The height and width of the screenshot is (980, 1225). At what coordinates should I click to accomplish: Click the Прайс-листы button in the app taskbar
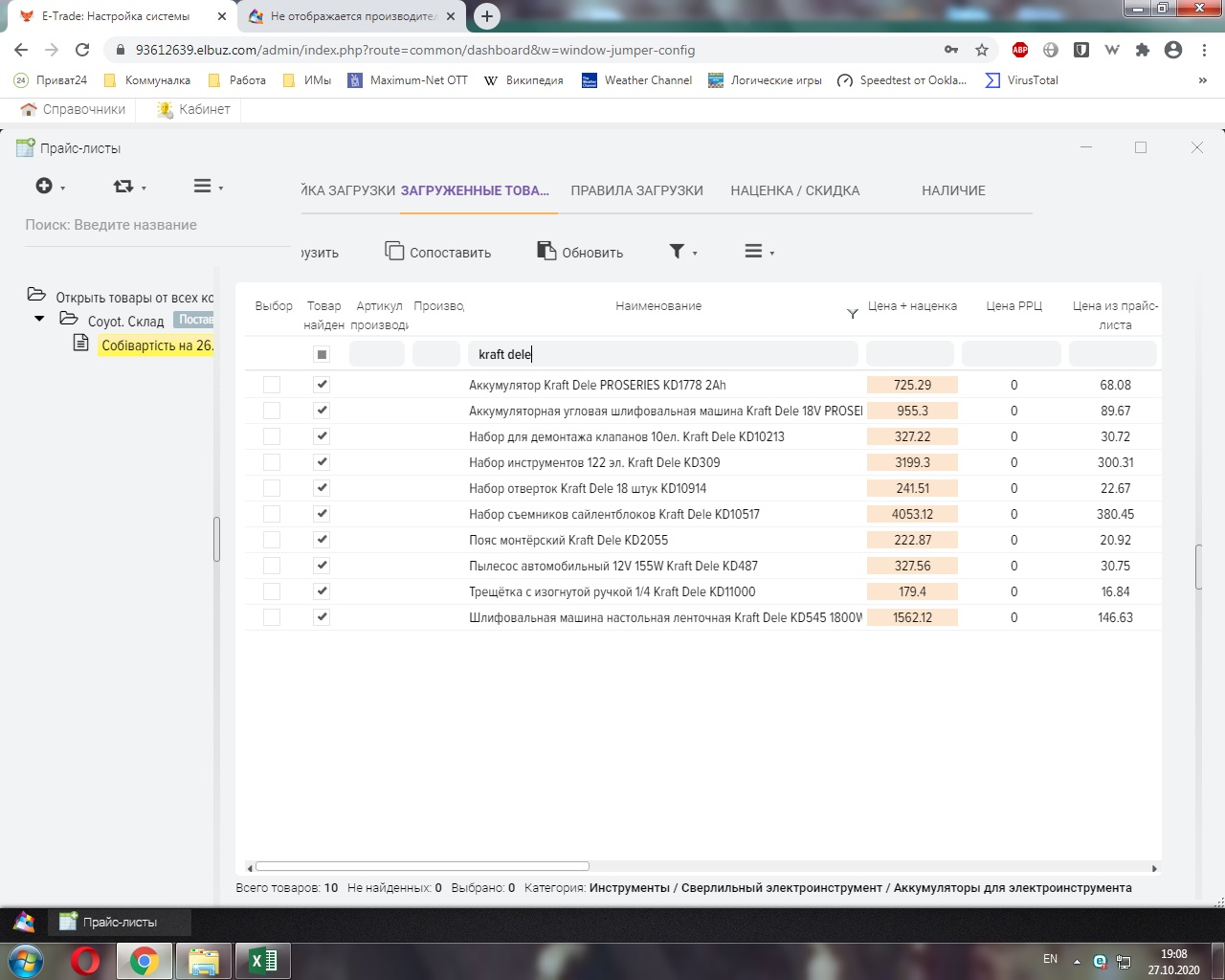click(x=122, y=923)
